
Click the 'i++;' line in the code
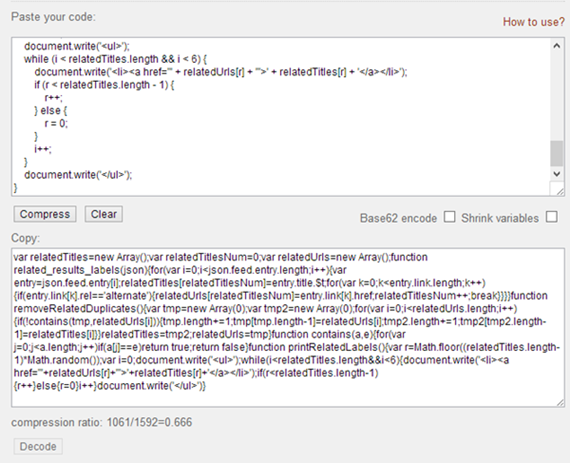pyautogui.click(x=43, y=149)
